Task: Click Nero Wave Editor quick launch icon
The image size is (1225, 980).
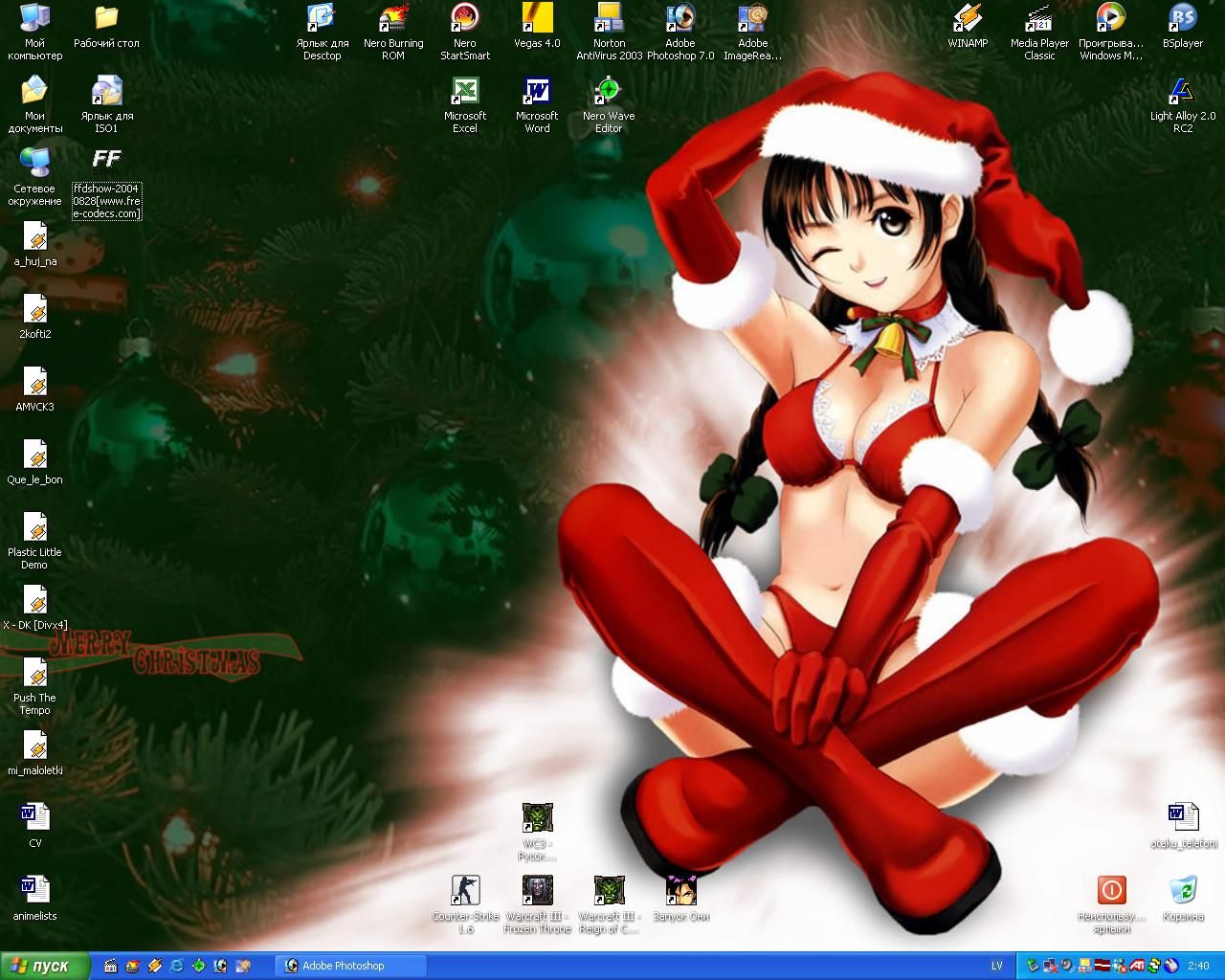Action: pos(199,966)
